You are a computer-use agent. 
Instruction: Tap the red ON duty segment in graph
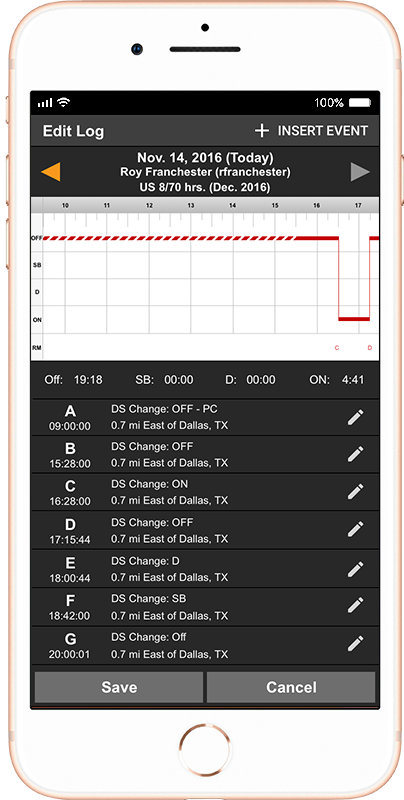(354, 319)
